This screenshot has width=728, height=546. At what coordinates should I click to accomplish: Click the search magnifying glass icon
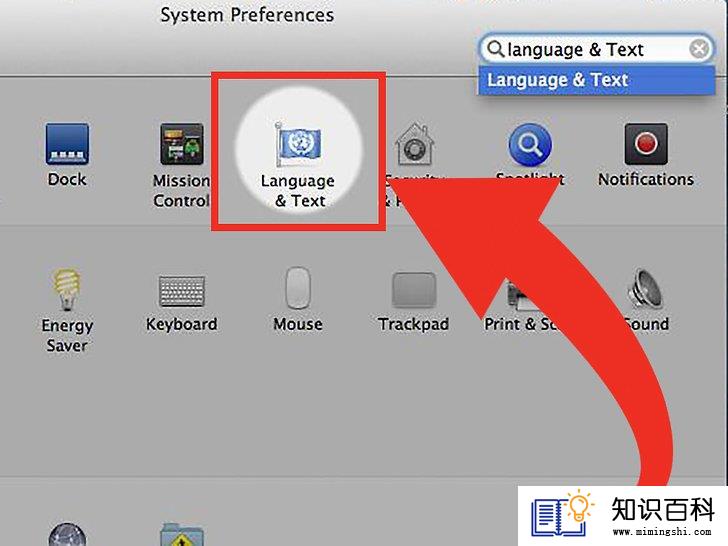(496, 49)
